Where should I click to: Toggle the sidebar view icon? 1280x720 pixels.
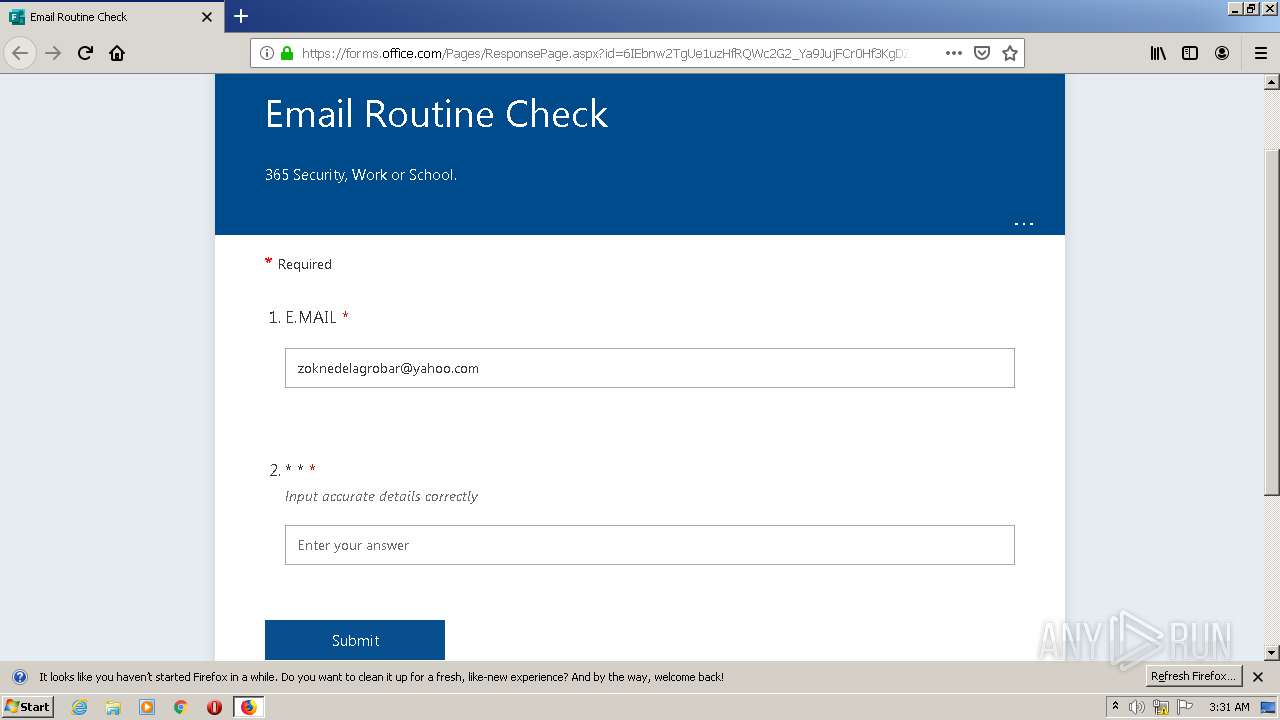coord(1190,53)
